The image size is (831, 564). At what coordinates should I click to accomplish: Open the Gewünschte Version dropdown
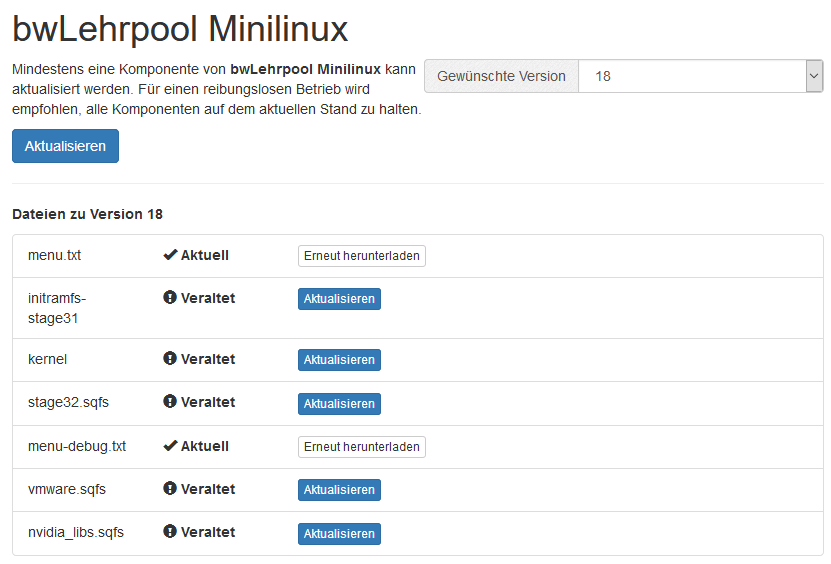700,76
